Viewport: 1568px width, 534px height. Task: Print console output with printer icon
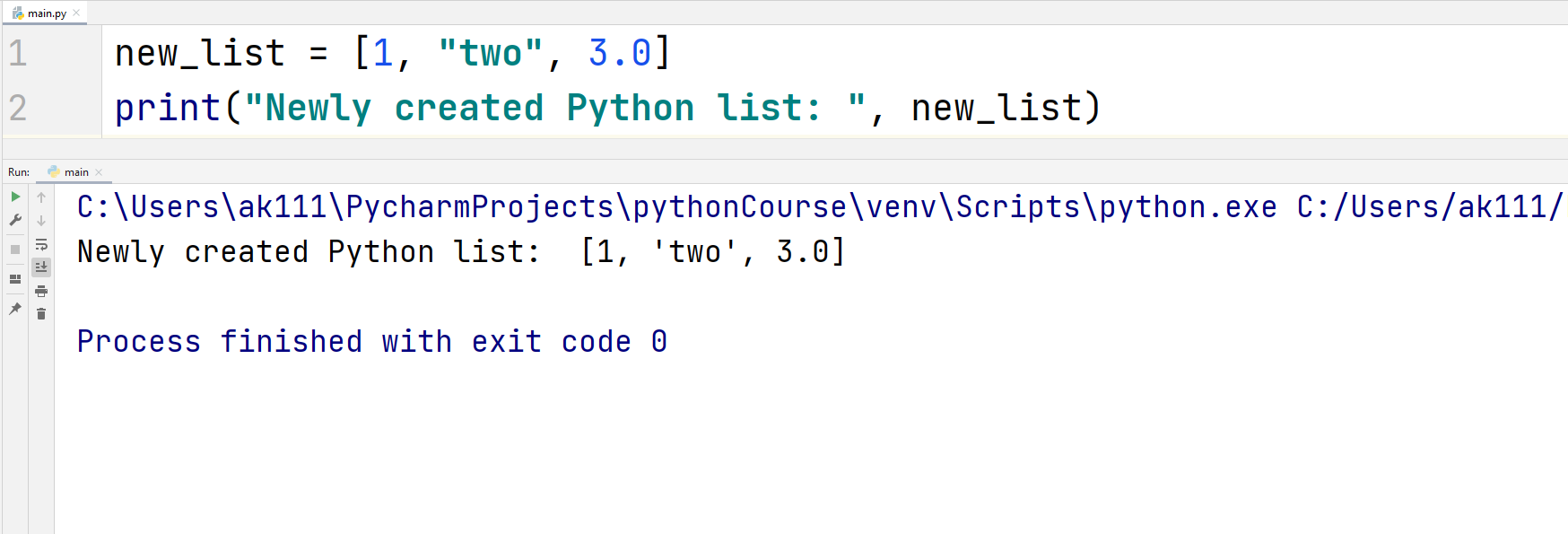[41, 291]
